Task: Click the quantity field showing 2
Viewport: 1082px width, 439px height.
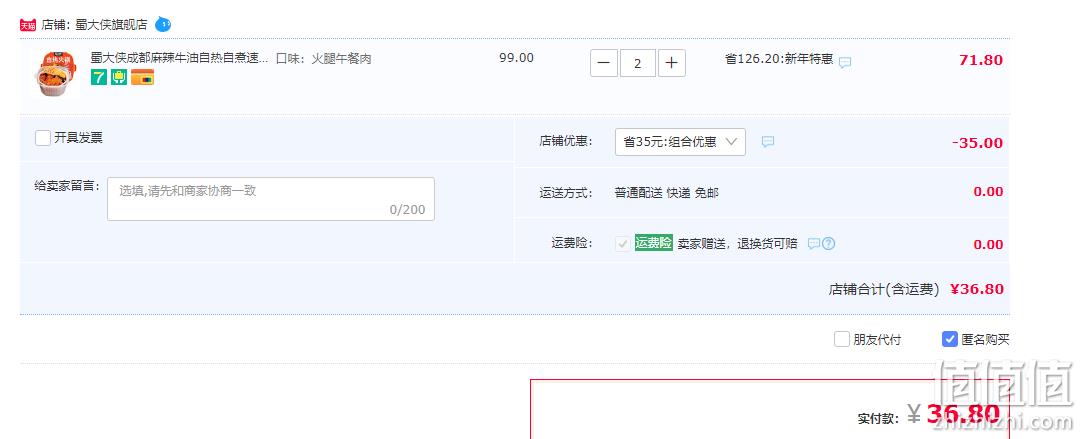Action: point(638,64)
